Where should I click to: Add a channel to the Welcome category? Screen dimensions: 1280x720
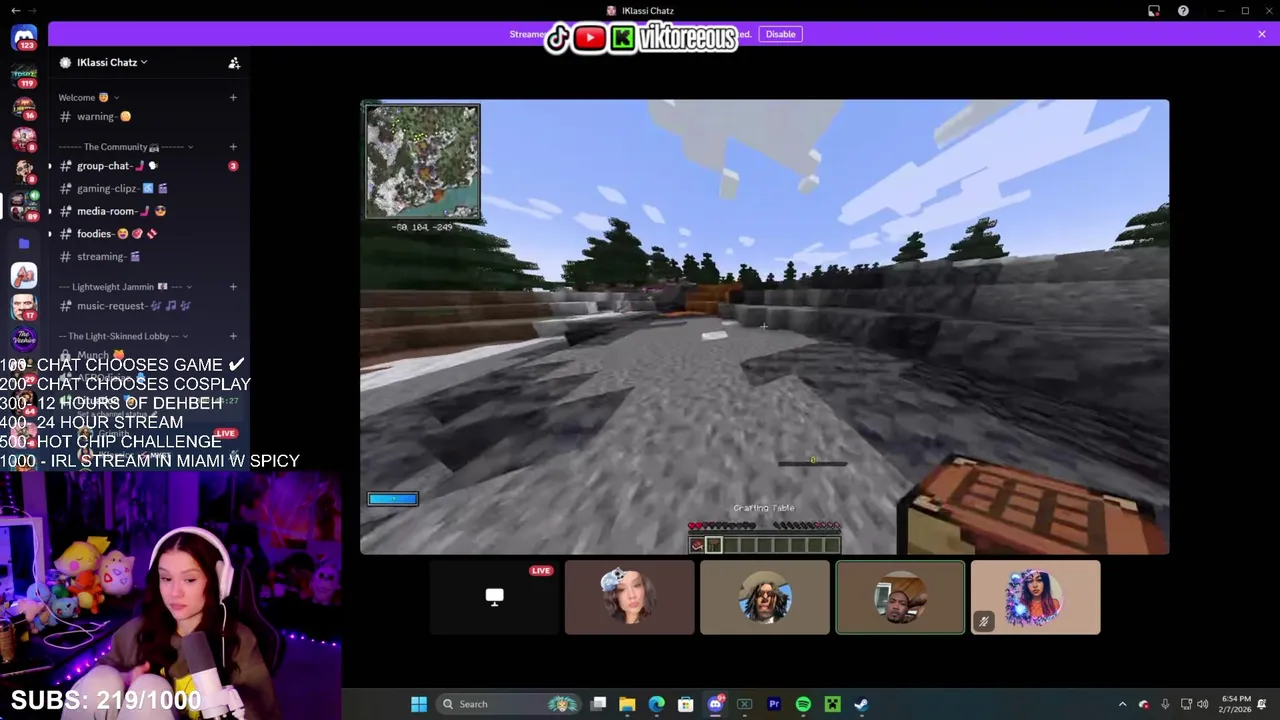tap(233, 97)
